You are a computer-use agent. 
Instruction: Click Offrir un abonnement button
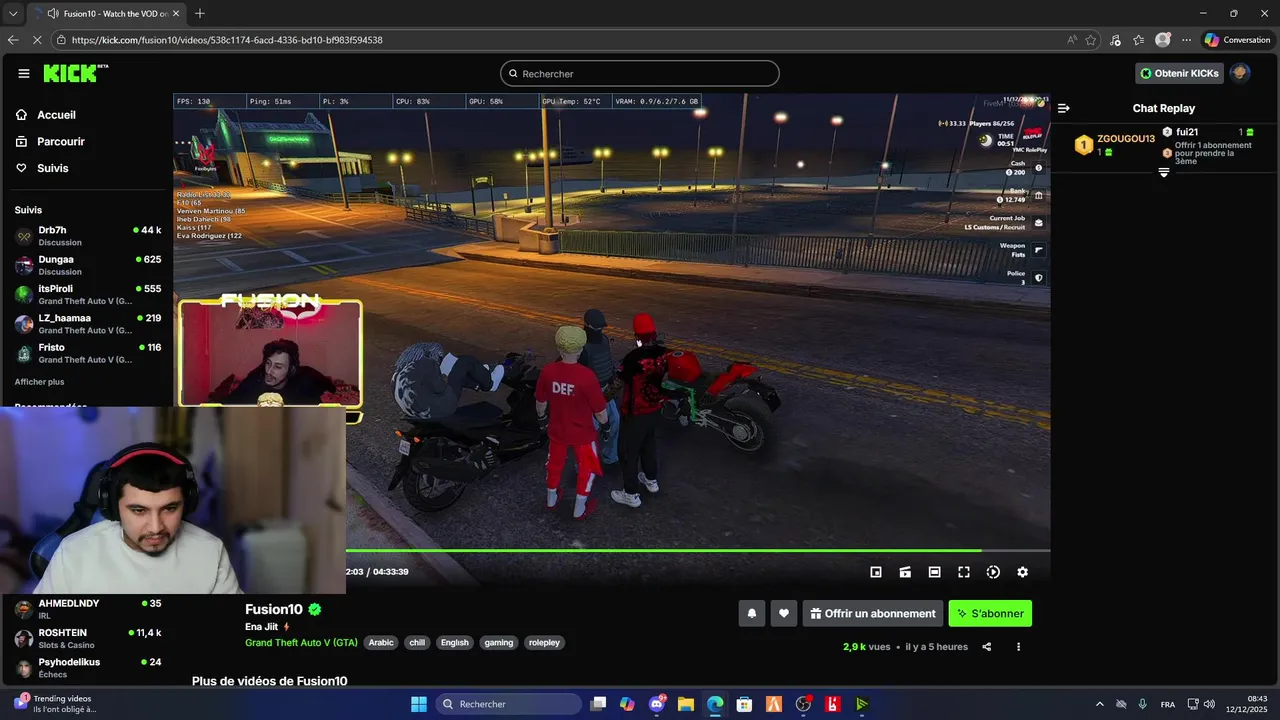pyautogui.click(x=873, y=613)
